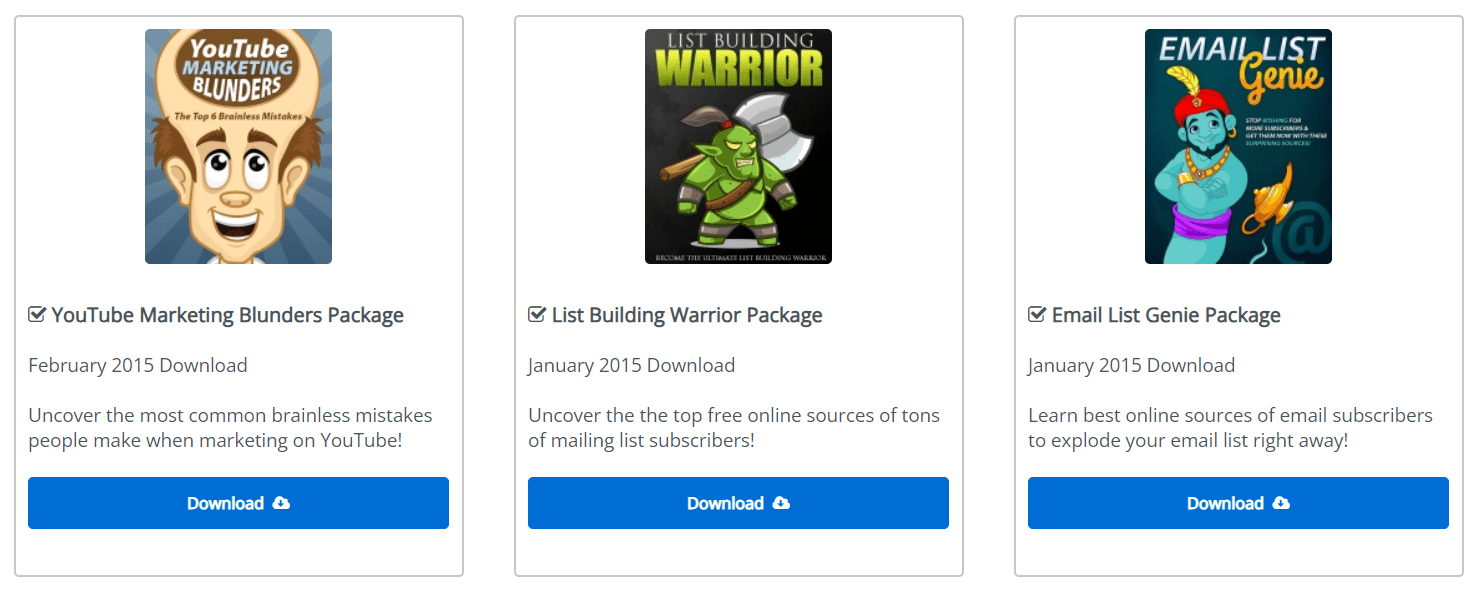This screenshot has width=1481, height=590.
Task: Click cloud icon in YouTube Marketing Blunders Download button
Action: click(x=281, y=503)
